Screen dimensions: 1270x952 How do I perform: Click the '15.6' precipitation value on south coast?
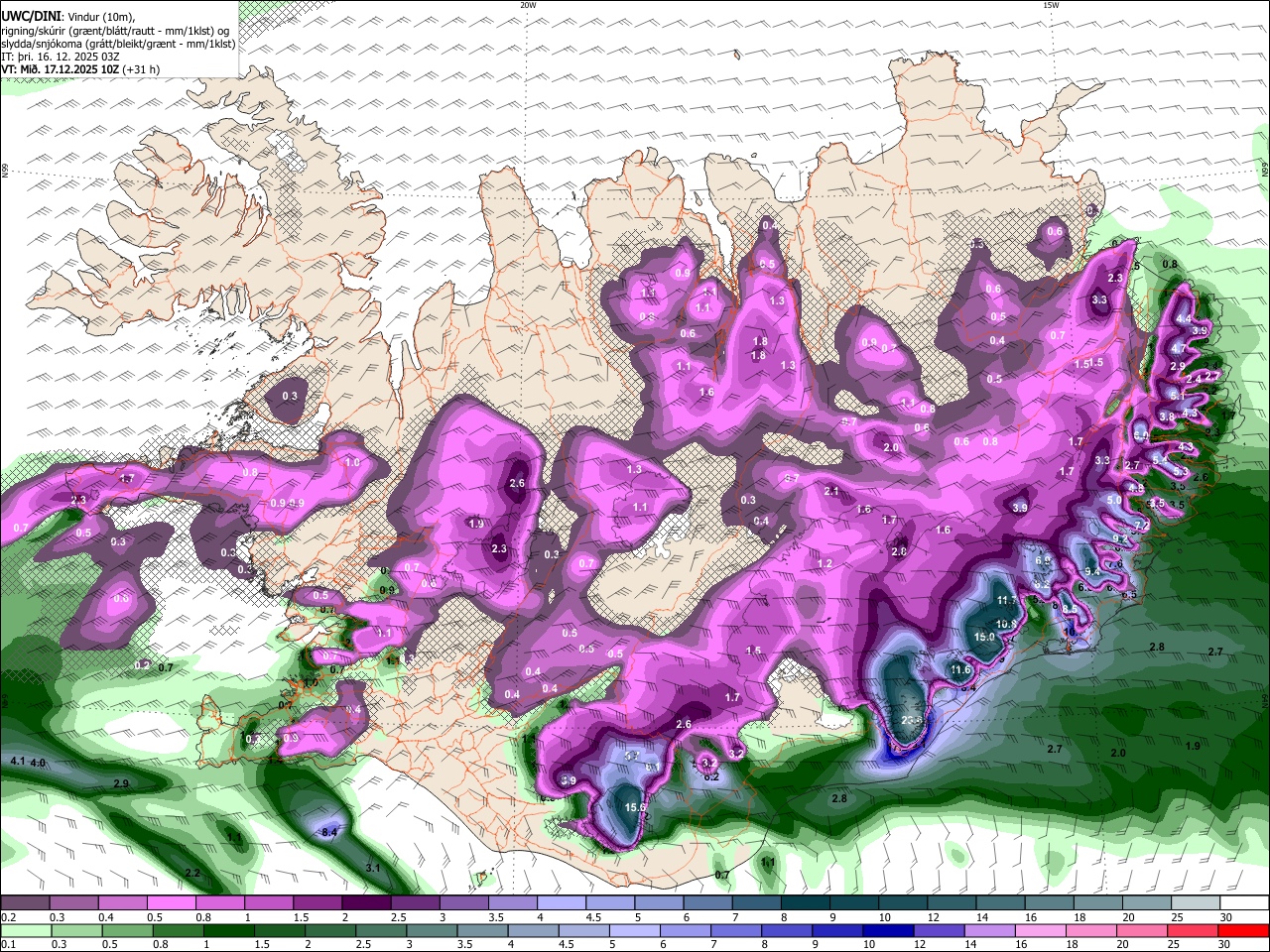tap(636, 807)
